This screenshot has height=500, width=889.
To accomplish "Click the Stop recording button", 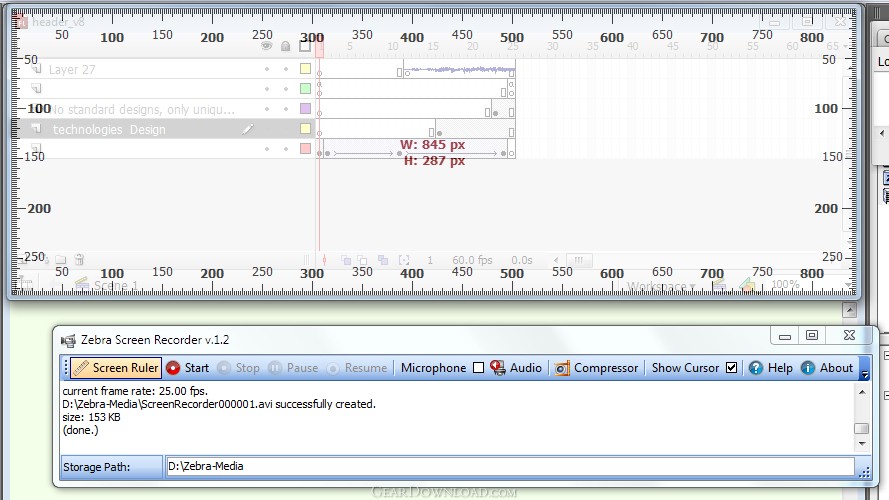I will 239,368.
